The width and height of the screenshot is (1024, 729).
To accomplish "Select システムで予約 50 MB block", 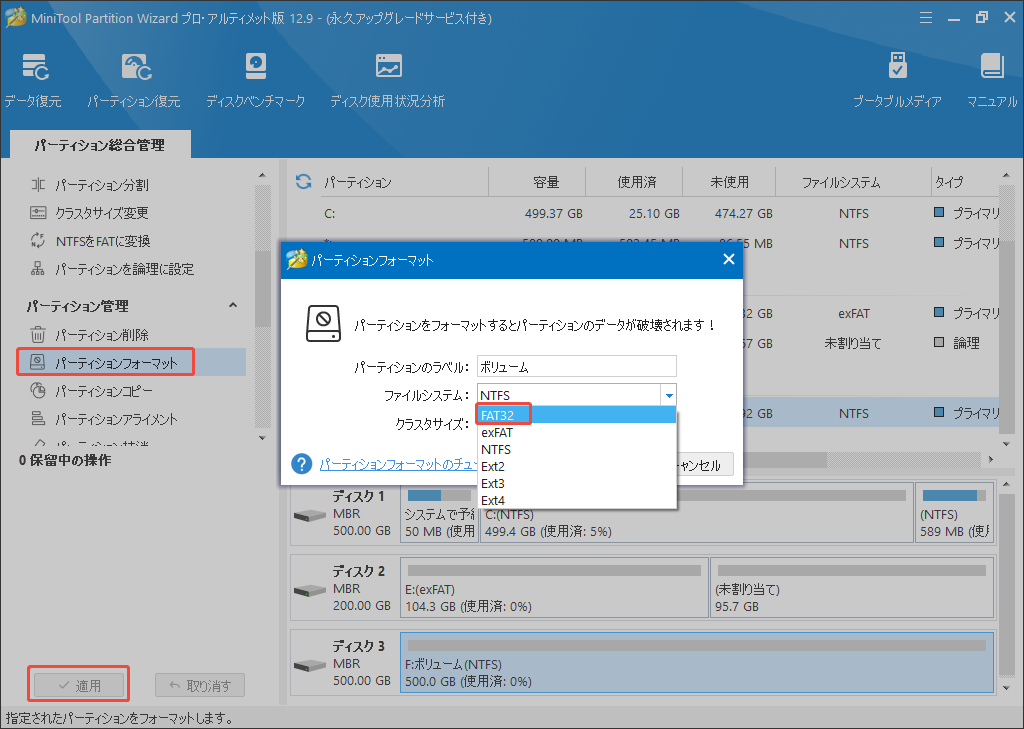I will (439, 513).
